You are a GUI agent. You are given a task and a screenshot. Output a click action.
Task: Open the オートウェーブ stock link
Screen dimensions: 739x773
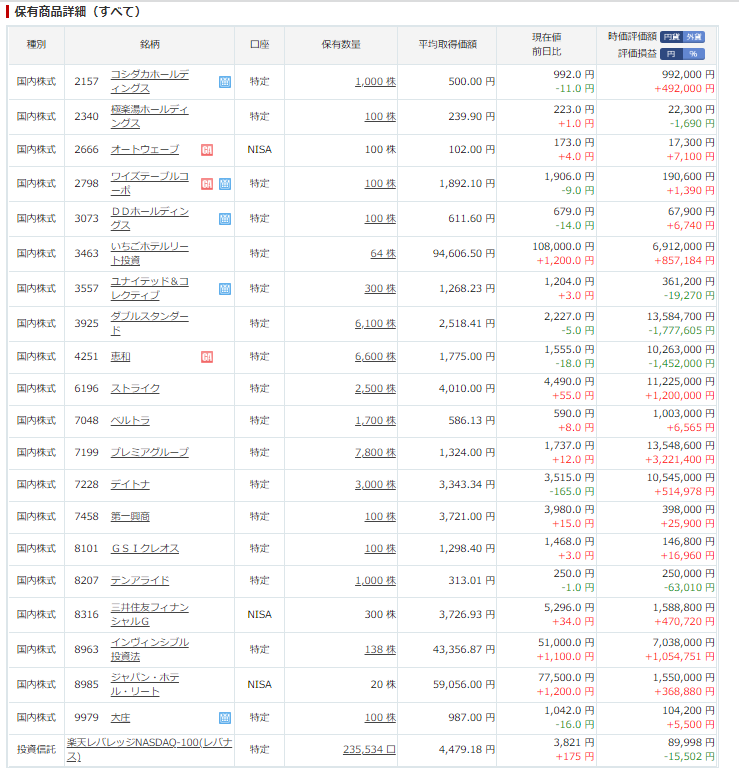(144, 149)
